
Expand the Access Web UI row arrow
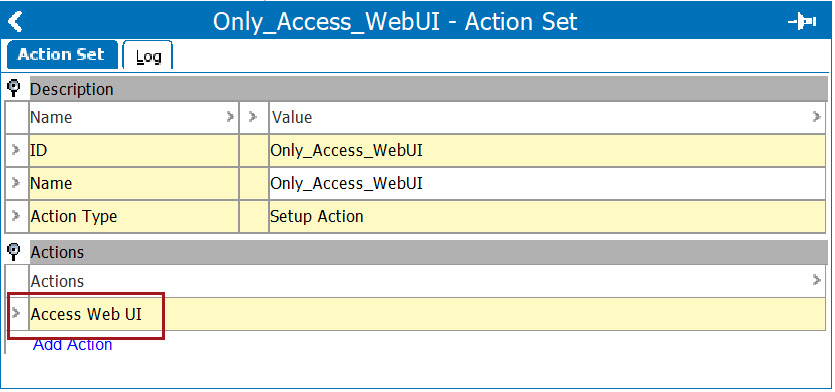pyautogui.click(x=16, y=314)
